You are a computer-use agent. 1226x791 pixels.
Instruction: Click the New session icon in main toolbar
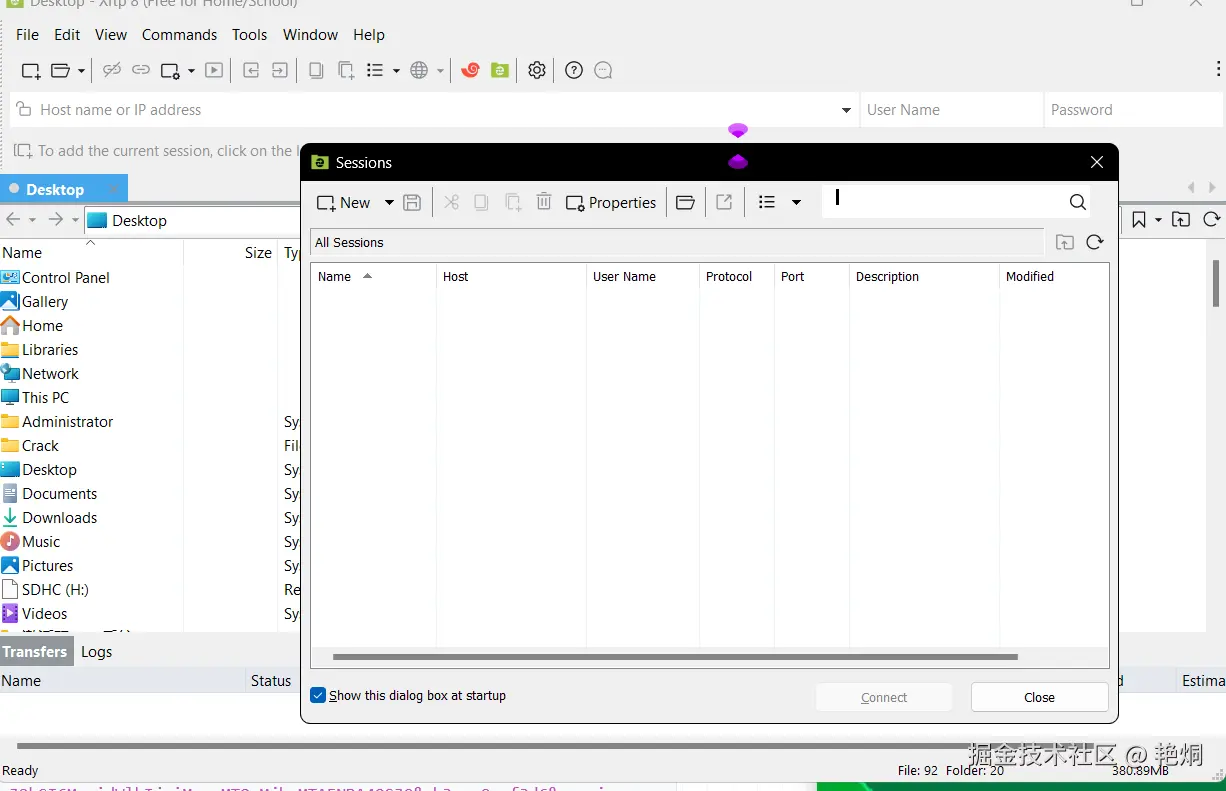31,70
